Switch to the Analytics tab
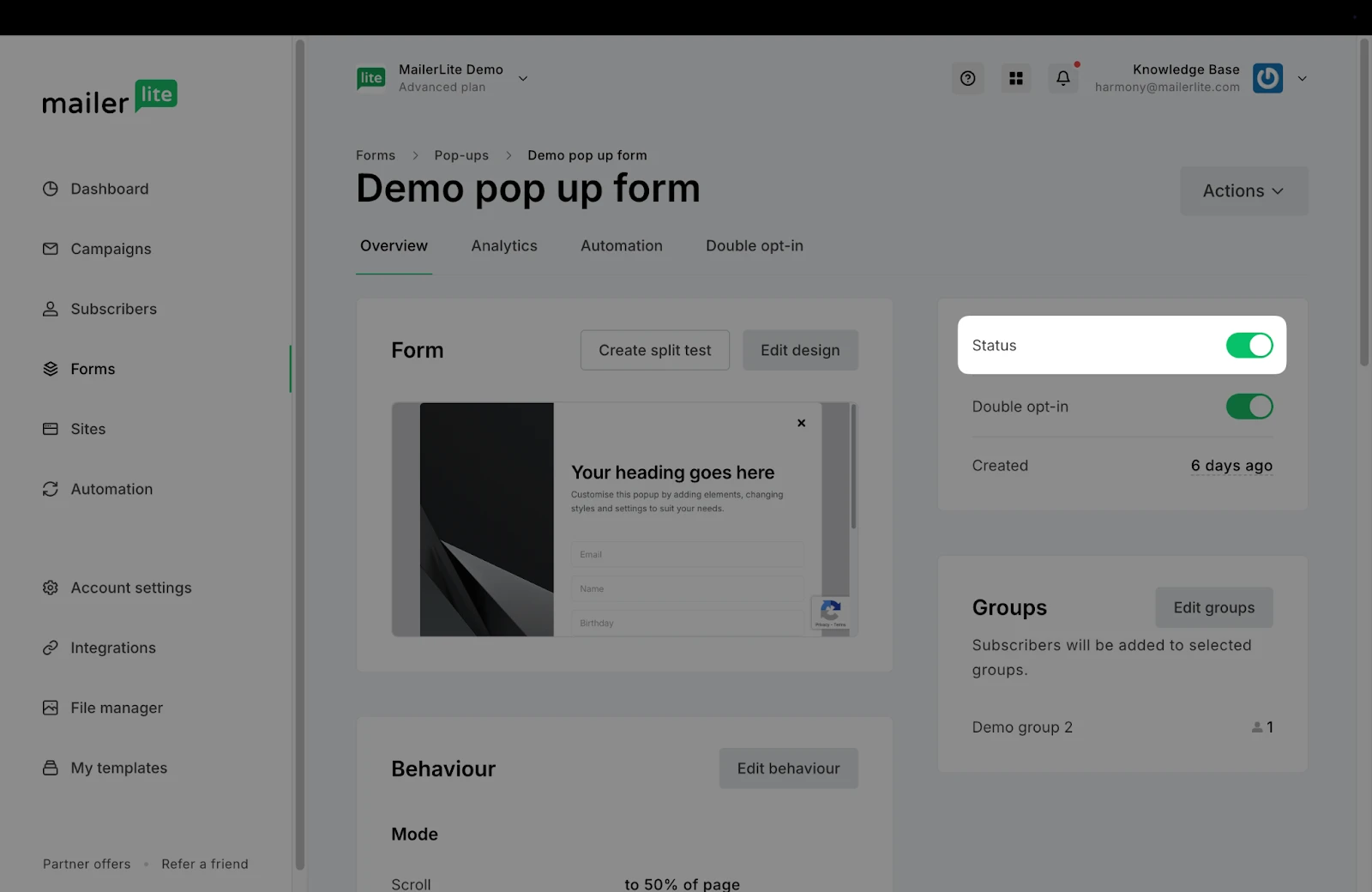Viewport: 1372px width, 892px height. click(504, 246)
